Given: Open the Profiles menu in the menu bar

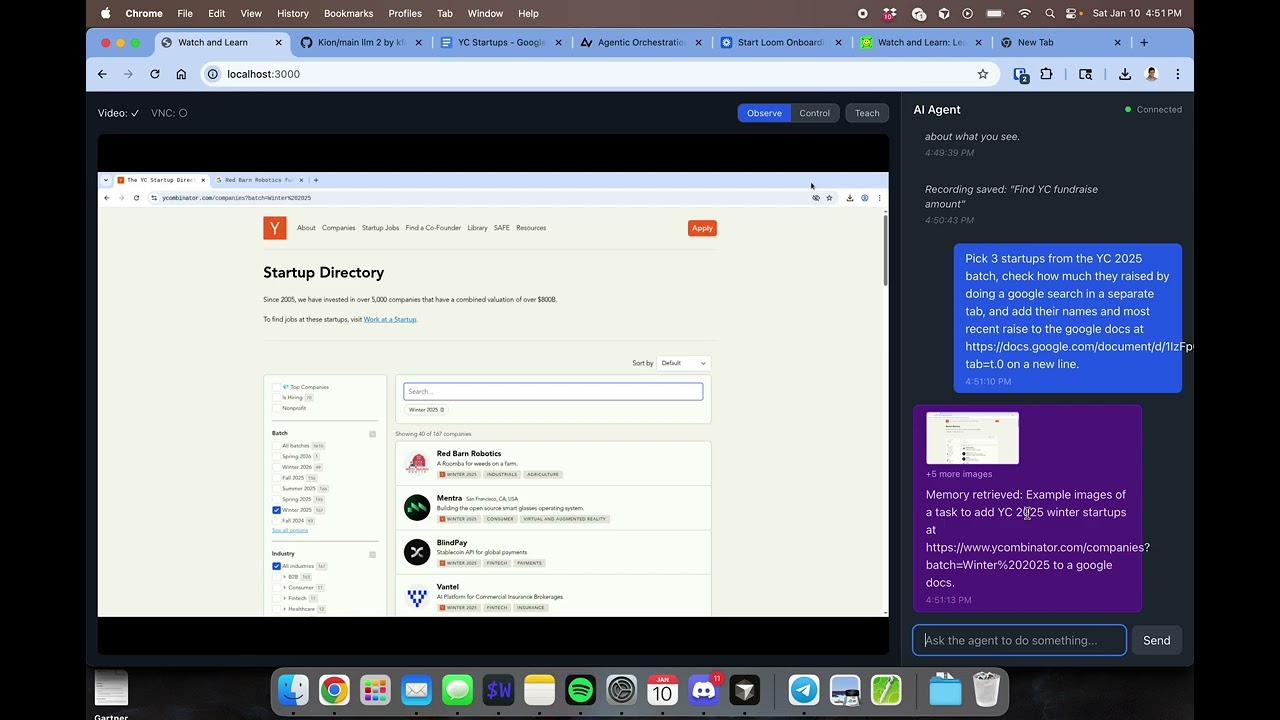Looking at the screenshot, I should point(405,13).
